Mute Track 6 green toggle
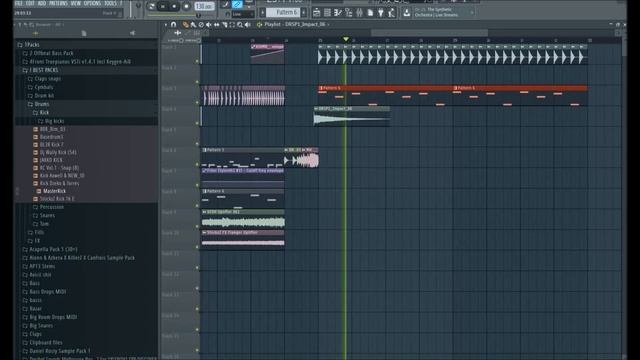Screen dimensions: 640x360 point(197,164)
